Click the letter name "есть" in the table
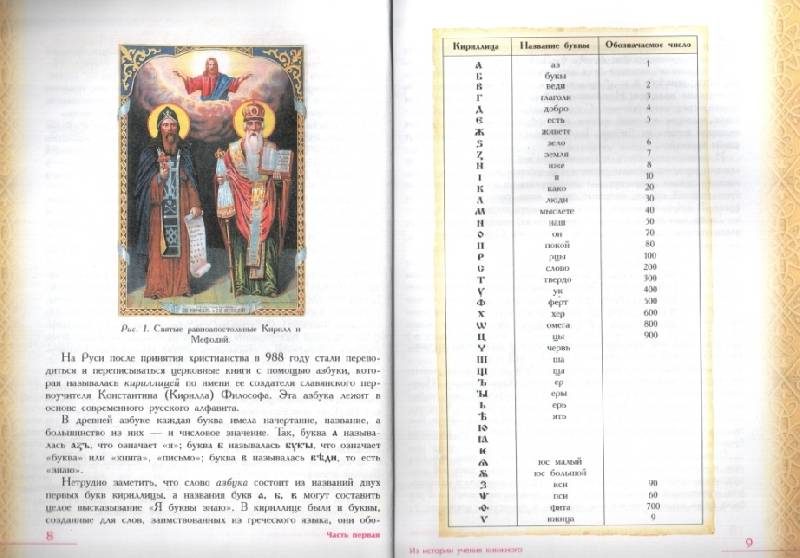Viewport: 800px width, 558px height. pyautogui.click(x=556, y=120)
